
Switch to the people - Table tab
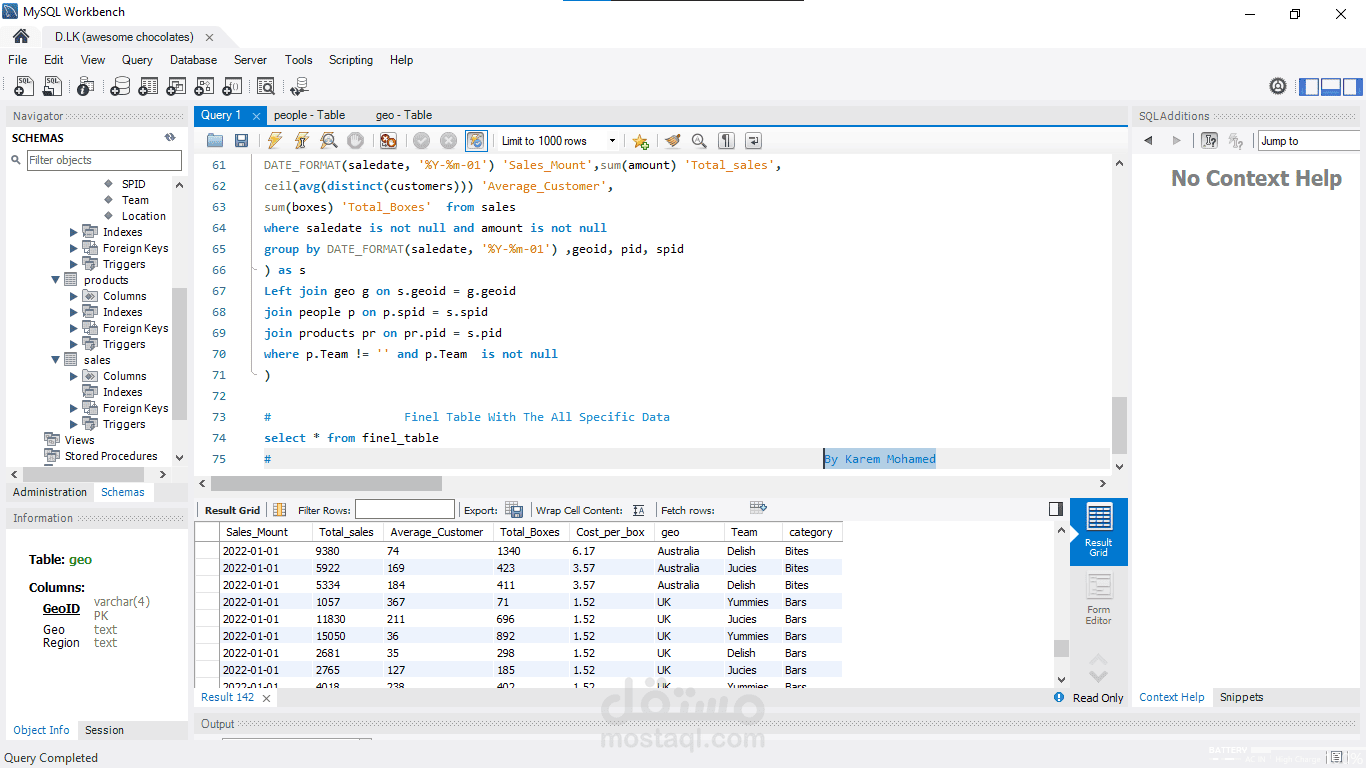(x=309, y=115)
